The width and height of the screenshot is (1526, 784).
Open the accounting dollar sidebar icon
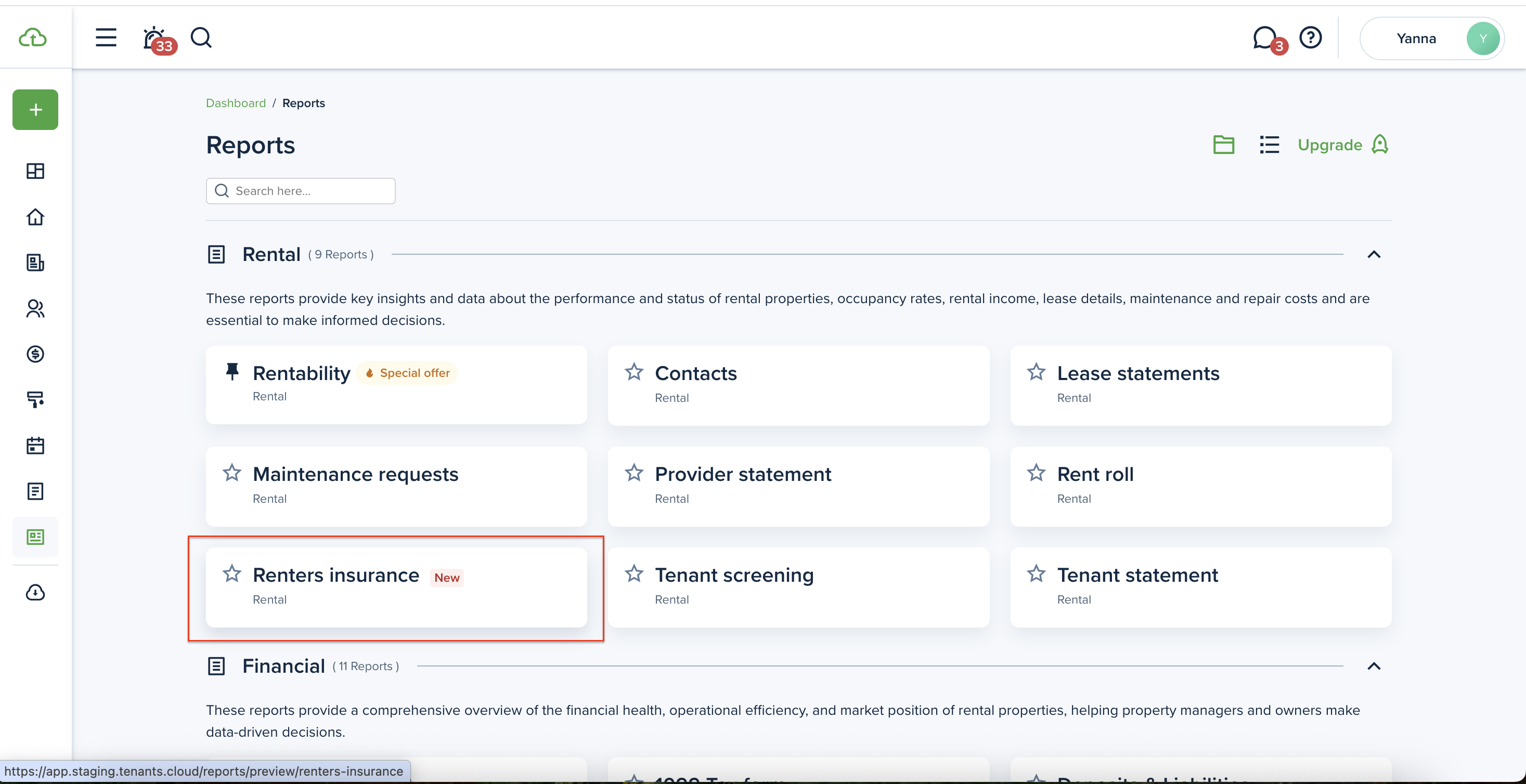pyautogui.click(x=35, y=354)
